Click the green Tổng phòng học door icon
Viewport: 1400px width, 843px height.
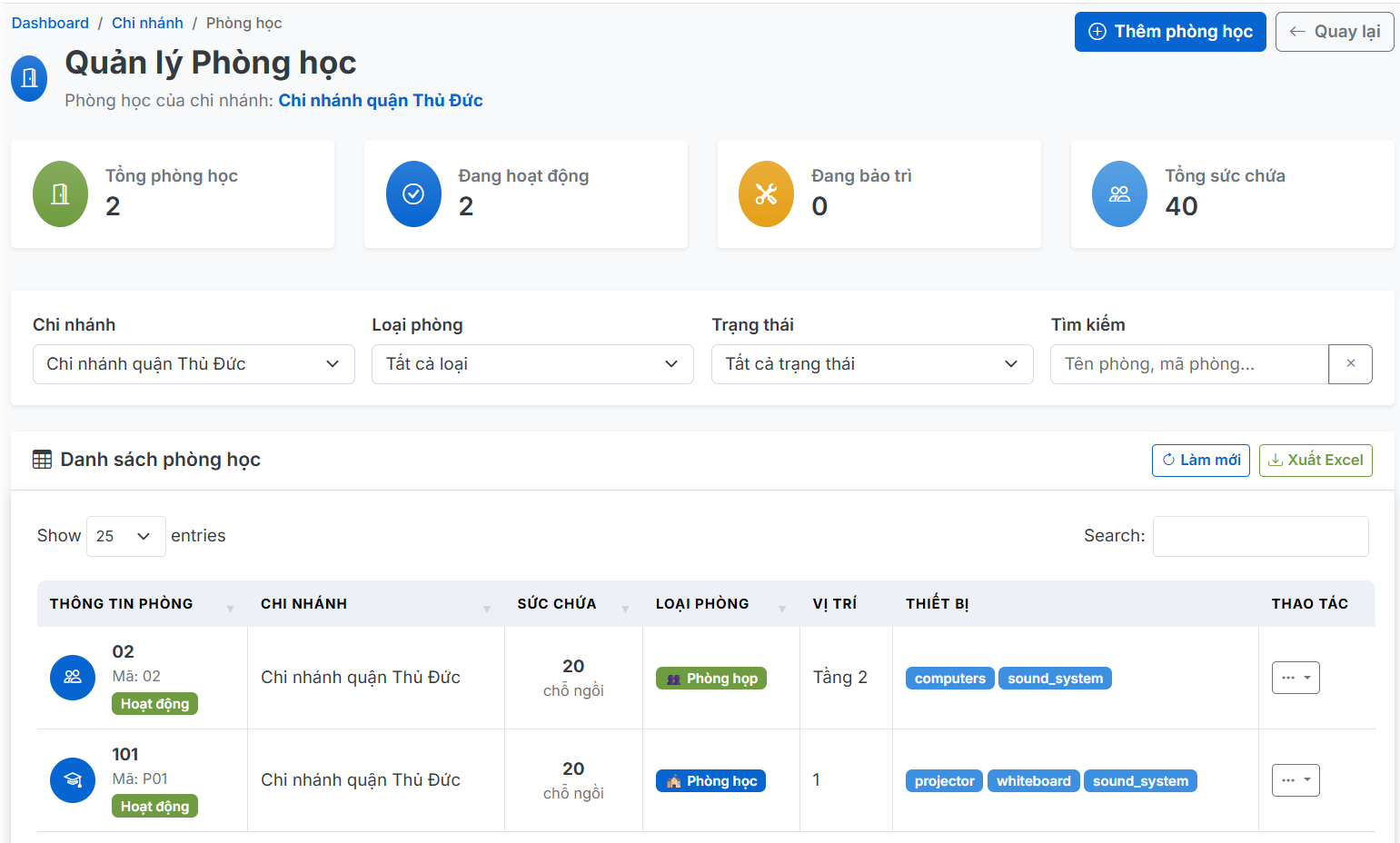pos(60,193)
